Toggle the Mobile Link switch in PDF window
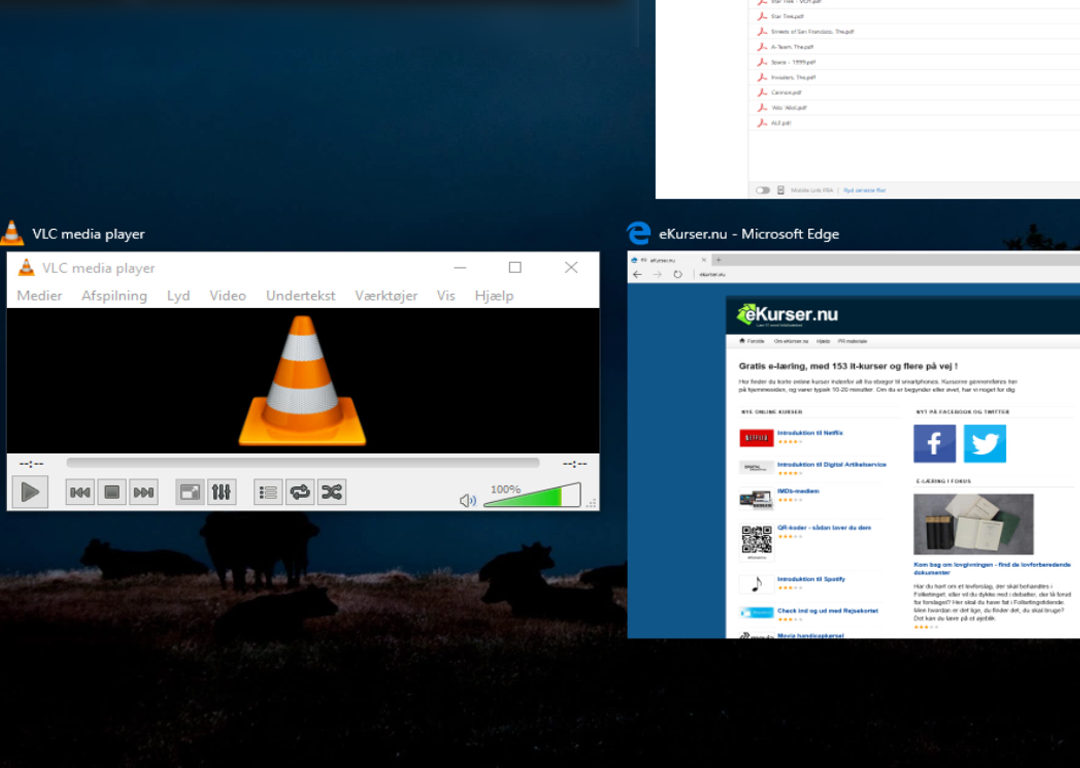The width and height of the screenshot is (1080, 768). 762,190
